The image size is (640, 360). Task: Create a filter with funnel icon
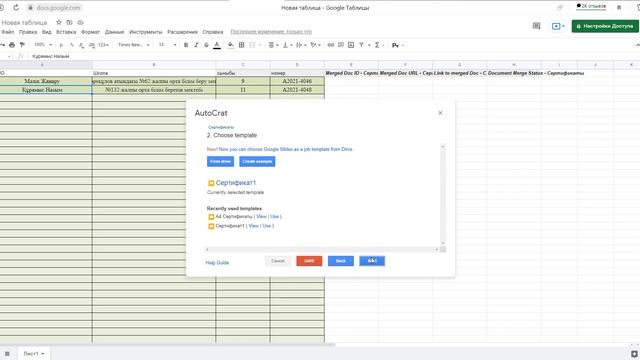361,45
